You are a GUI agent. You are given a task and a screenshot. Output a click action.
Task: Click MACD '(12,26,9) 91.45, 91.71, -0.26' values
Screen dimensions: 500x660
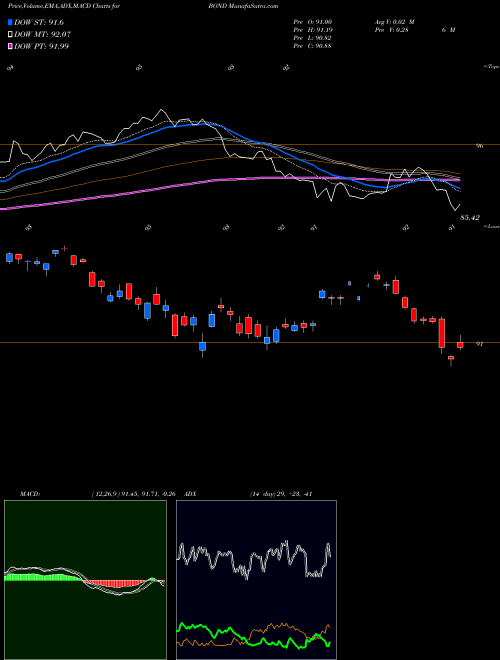[x=135, y=494]
